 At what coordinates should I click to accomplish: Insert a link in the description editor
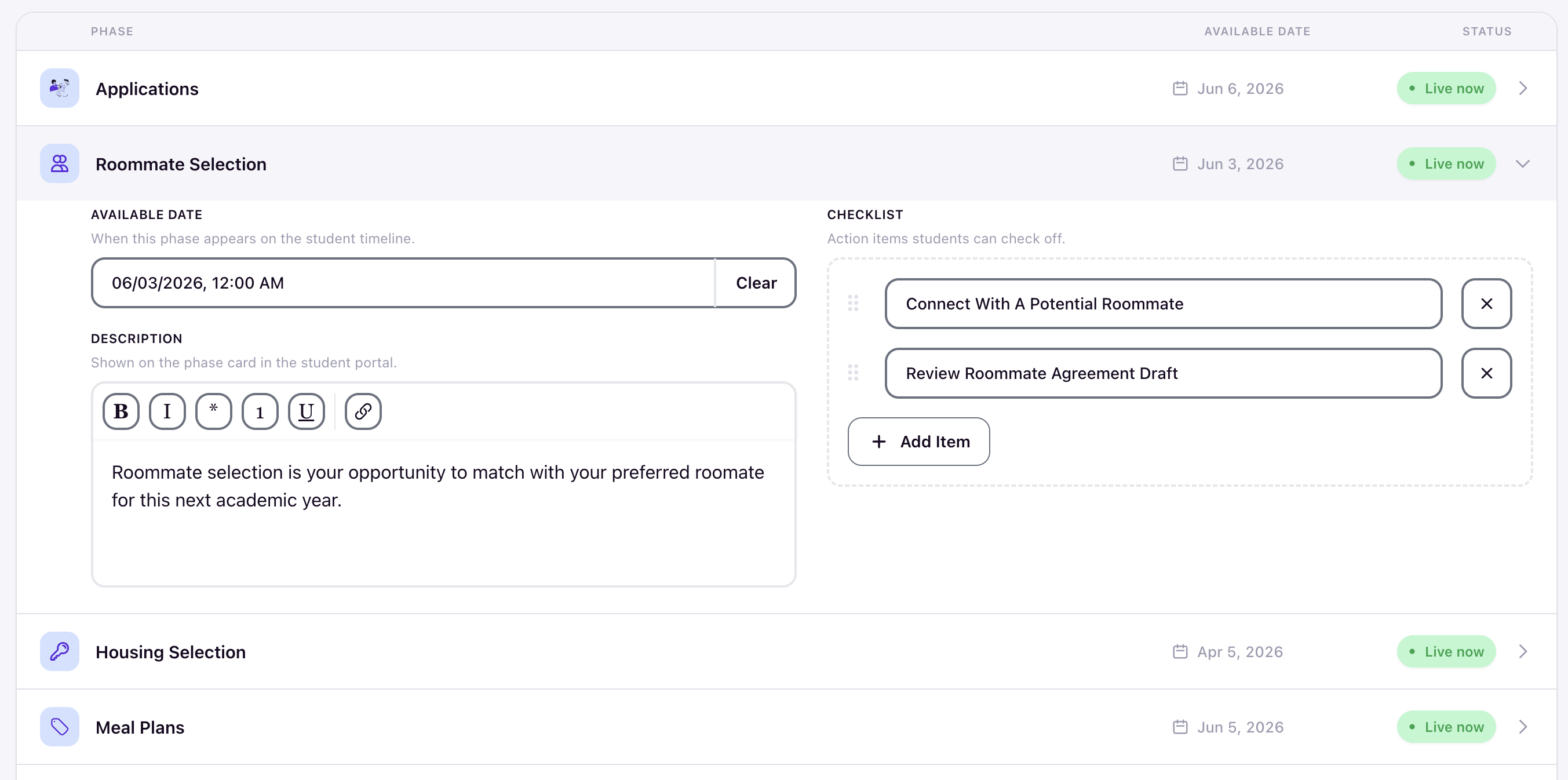point(363,411)
